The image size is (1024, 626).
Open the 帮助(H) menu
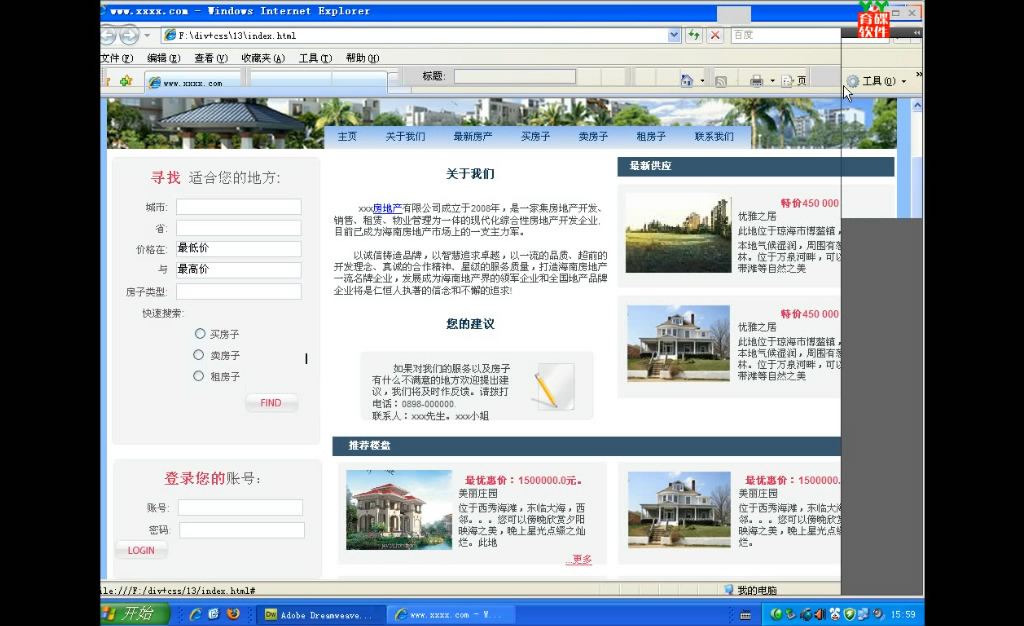(x=362, y=58)
